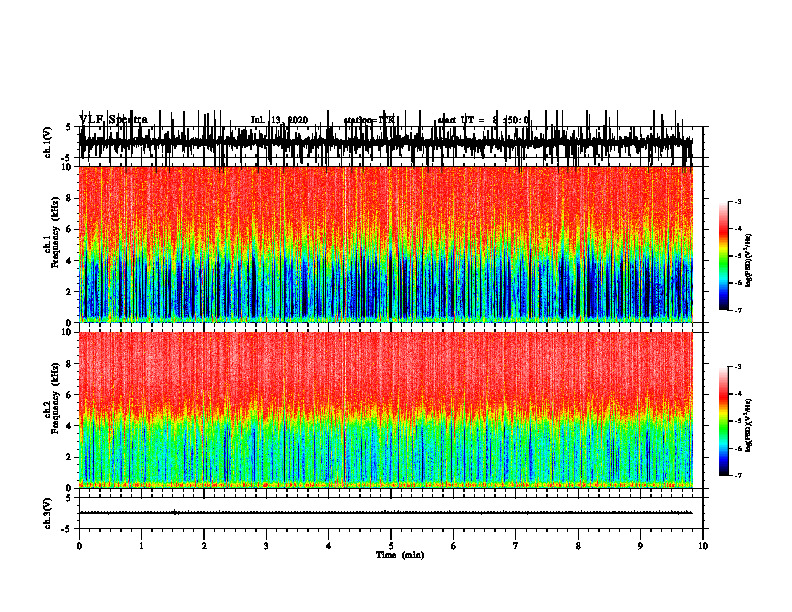The width and height of the screenshot is (792, 612).
Task: Click the ch.2 spectrogram color scale bar
Action: [x=724, y=421]
